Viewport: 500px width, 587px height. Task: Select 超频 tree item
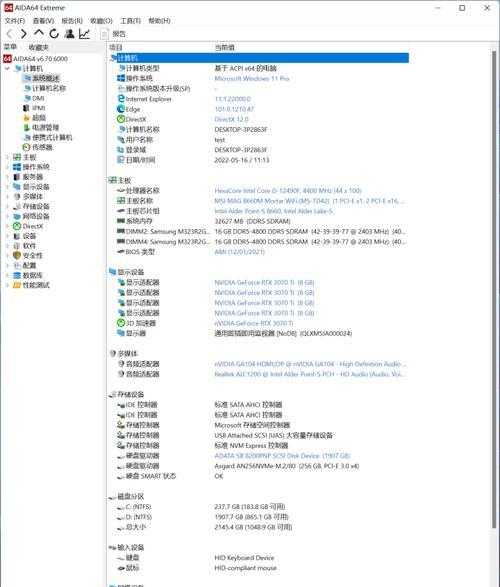click(x=34, y=118)
